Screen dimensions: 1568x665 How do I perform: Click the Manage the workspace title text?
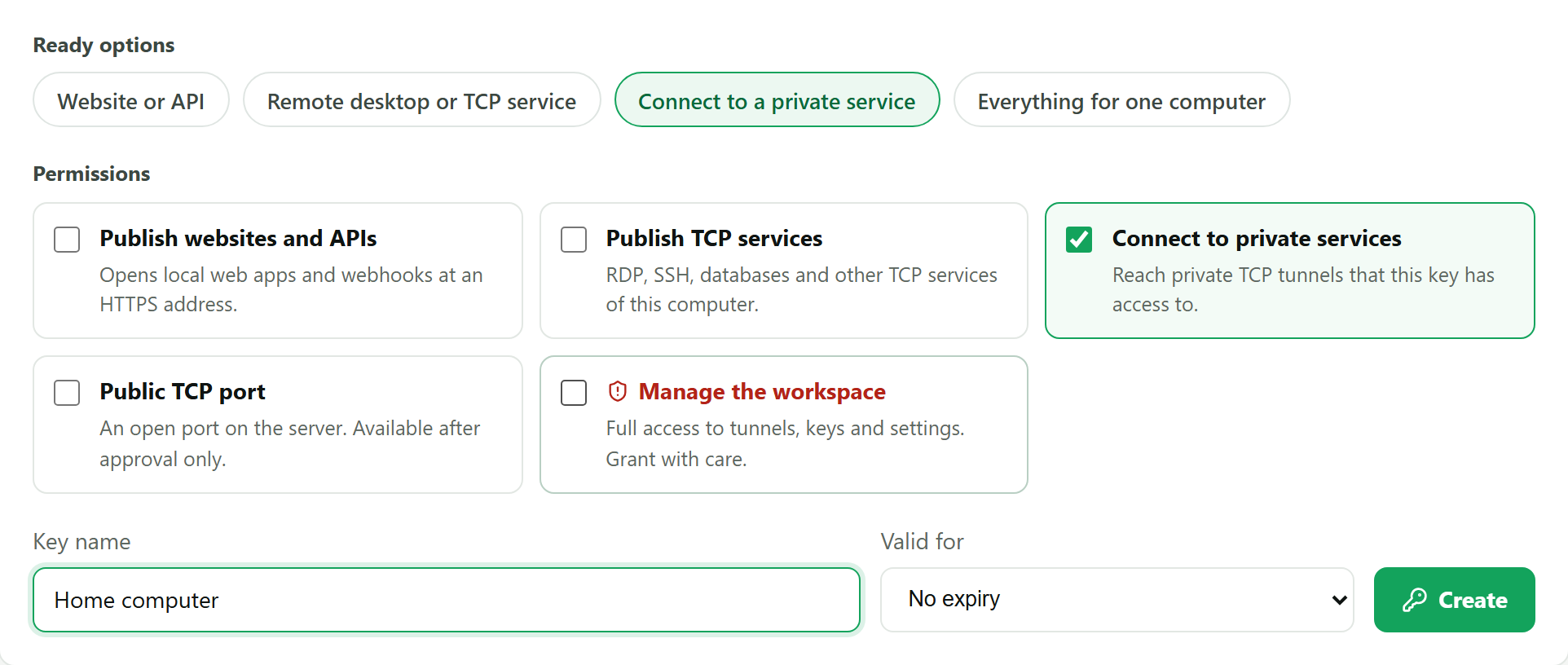pos(762,392)
